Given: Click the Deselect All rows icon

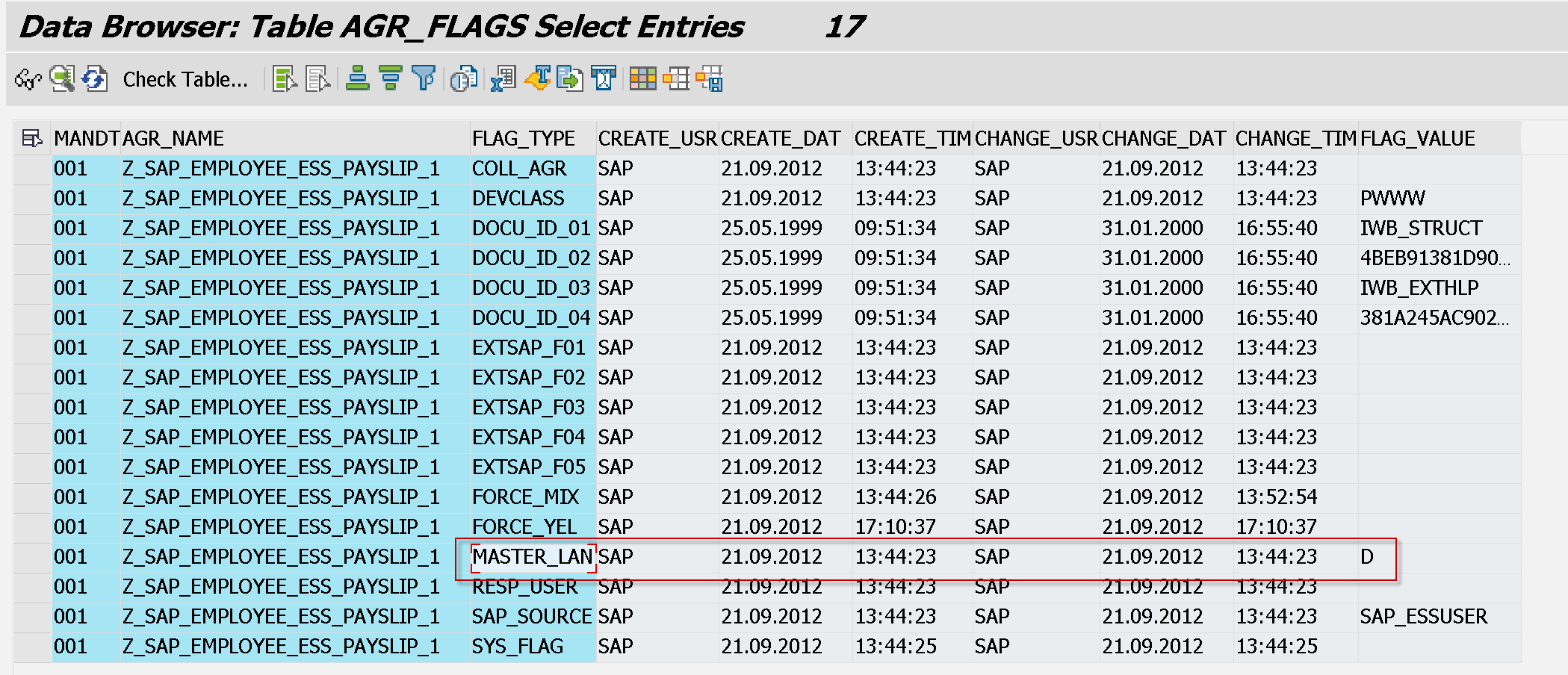Looking at the screenshot, I should pos(317,79).
